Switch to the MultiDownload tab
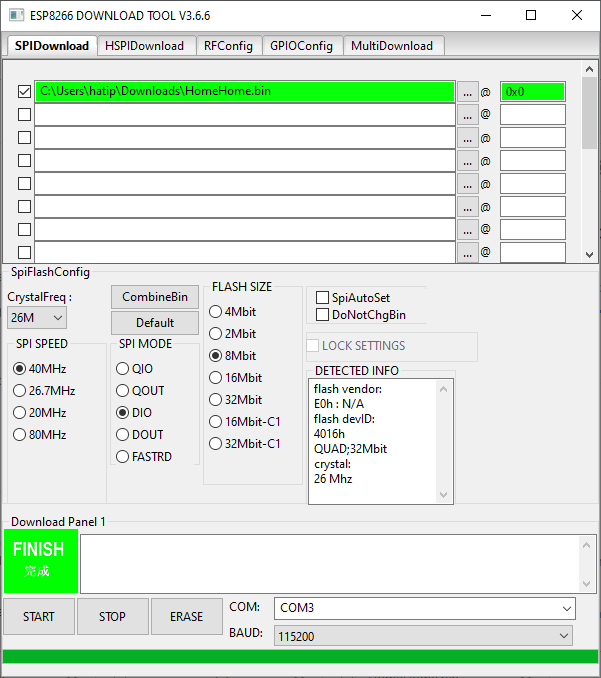The height and width of the screenshot is (678, 601). [x=392, y=46]
